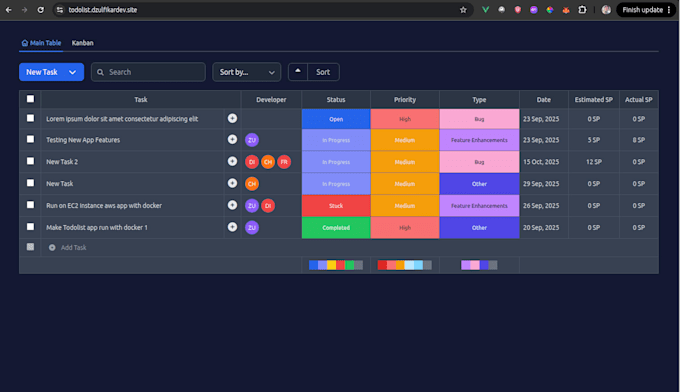Check the Lorem ipsum task checkbox
The image size is (680, 392).
tap(30, 118)
